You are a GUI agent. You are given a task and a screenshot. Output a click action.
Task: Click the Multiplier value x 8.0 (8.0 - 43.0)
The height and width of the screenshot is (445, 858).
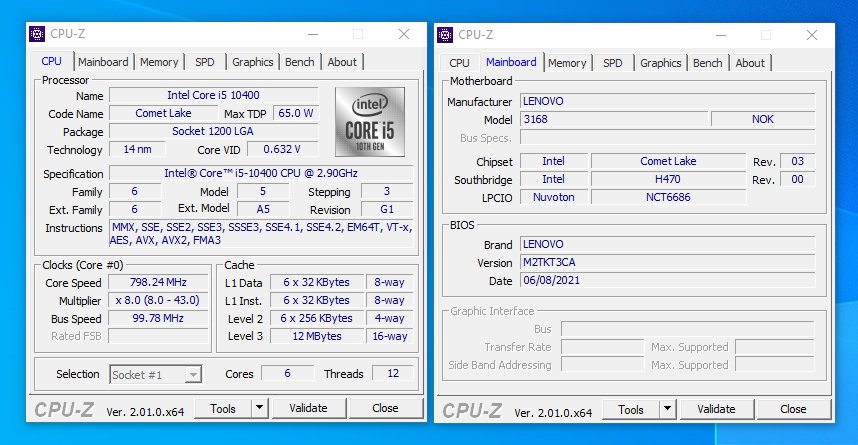158,300
